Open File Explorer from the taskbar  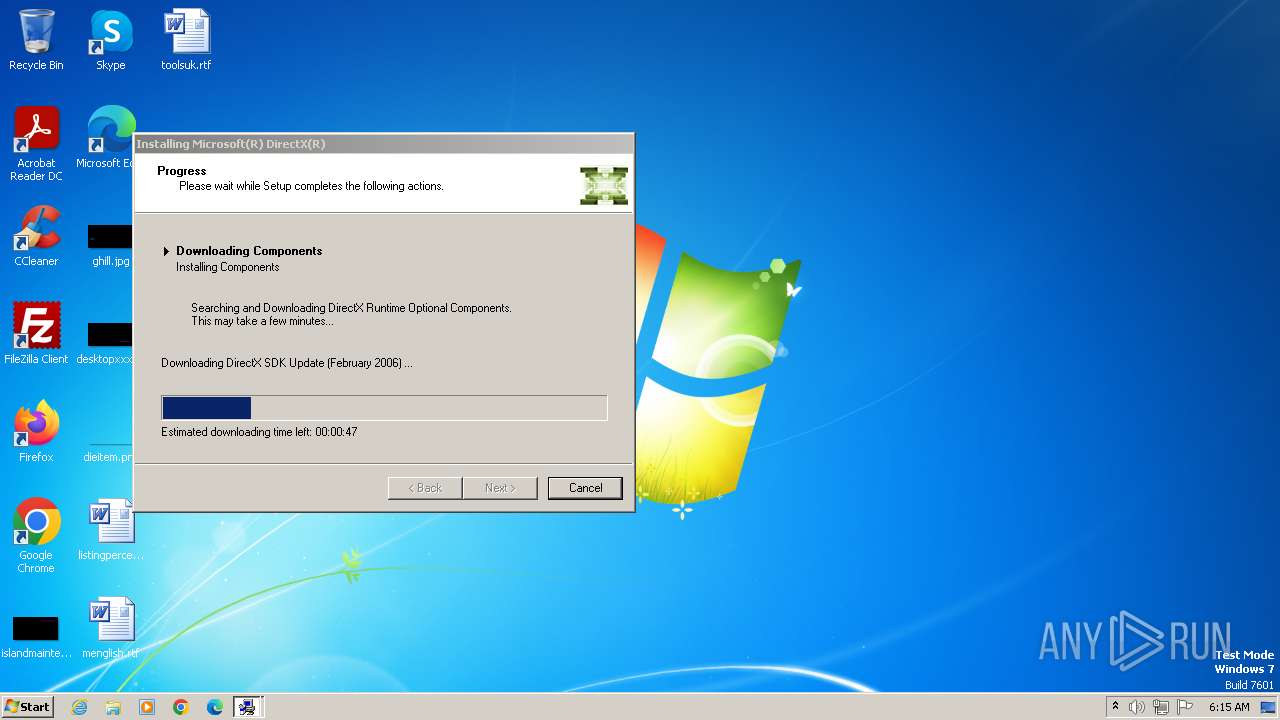pyautogui.click(x=113, y=707)
